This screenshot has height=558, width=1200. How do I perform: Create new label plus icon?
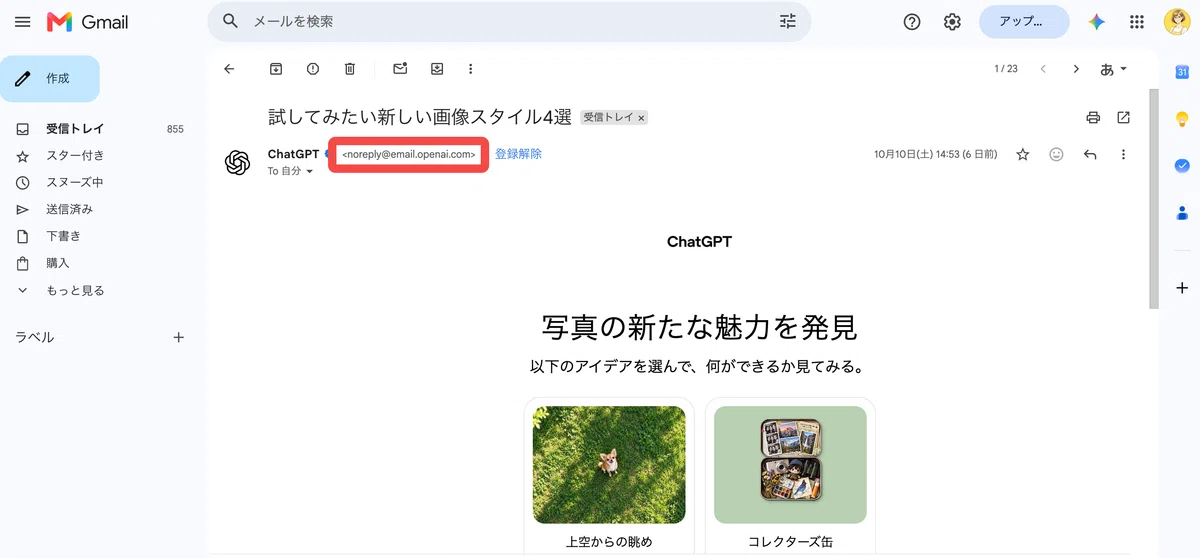click(x=179, y=337)
